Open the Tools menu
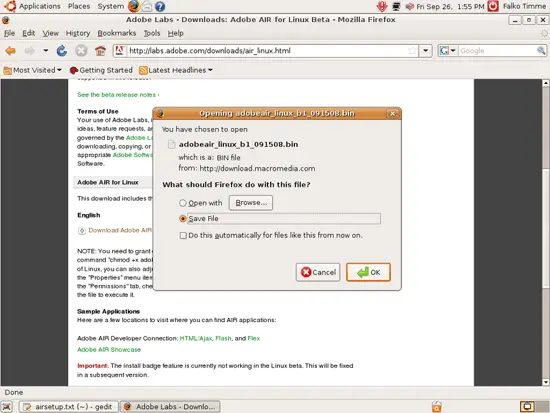Screen dimensions: 550x413 pyautogui.click(x=152, y=33)
